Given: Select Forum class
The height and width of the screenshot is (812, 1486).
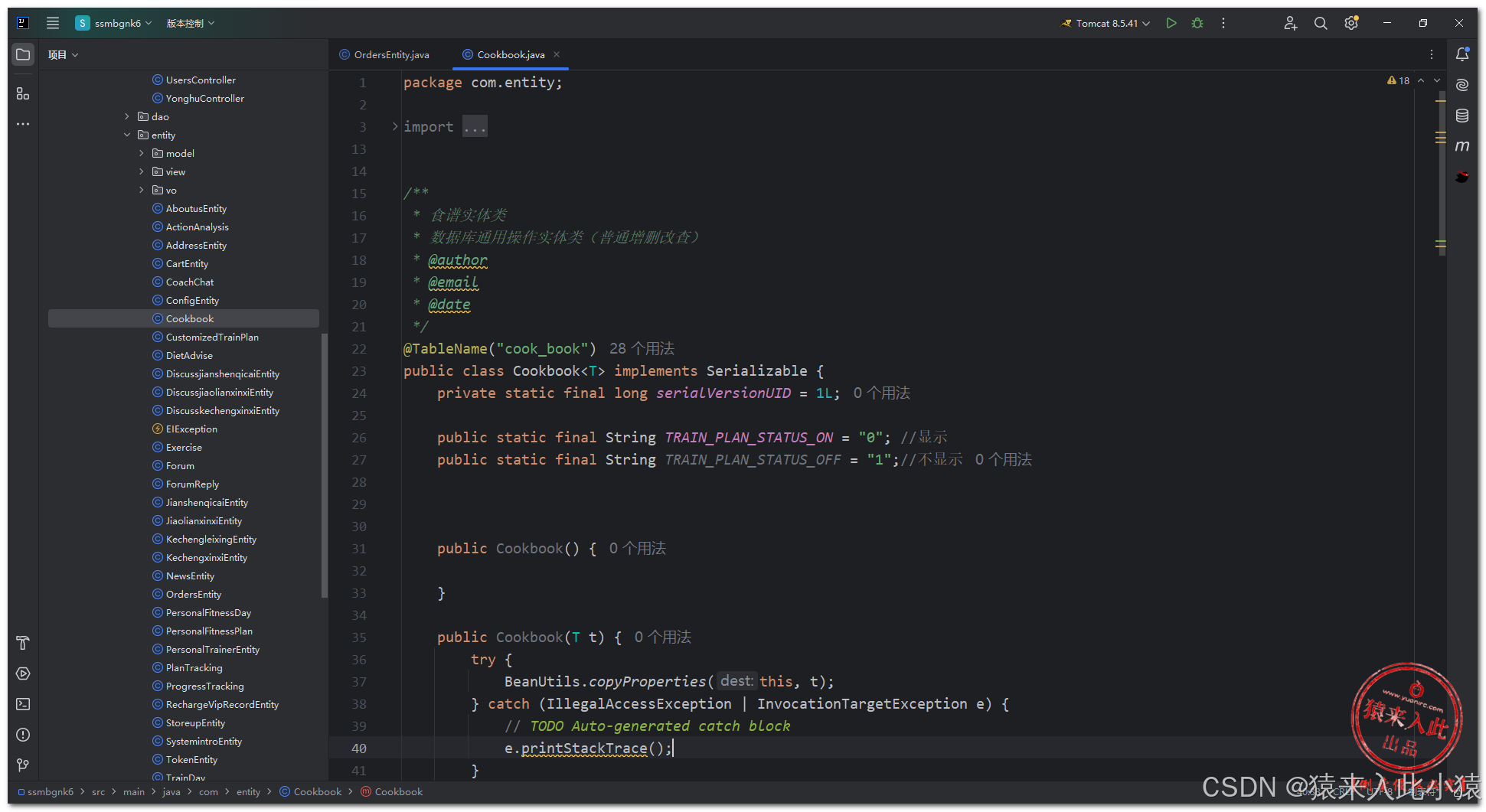Looking at the screenshot, I should 180,465.
